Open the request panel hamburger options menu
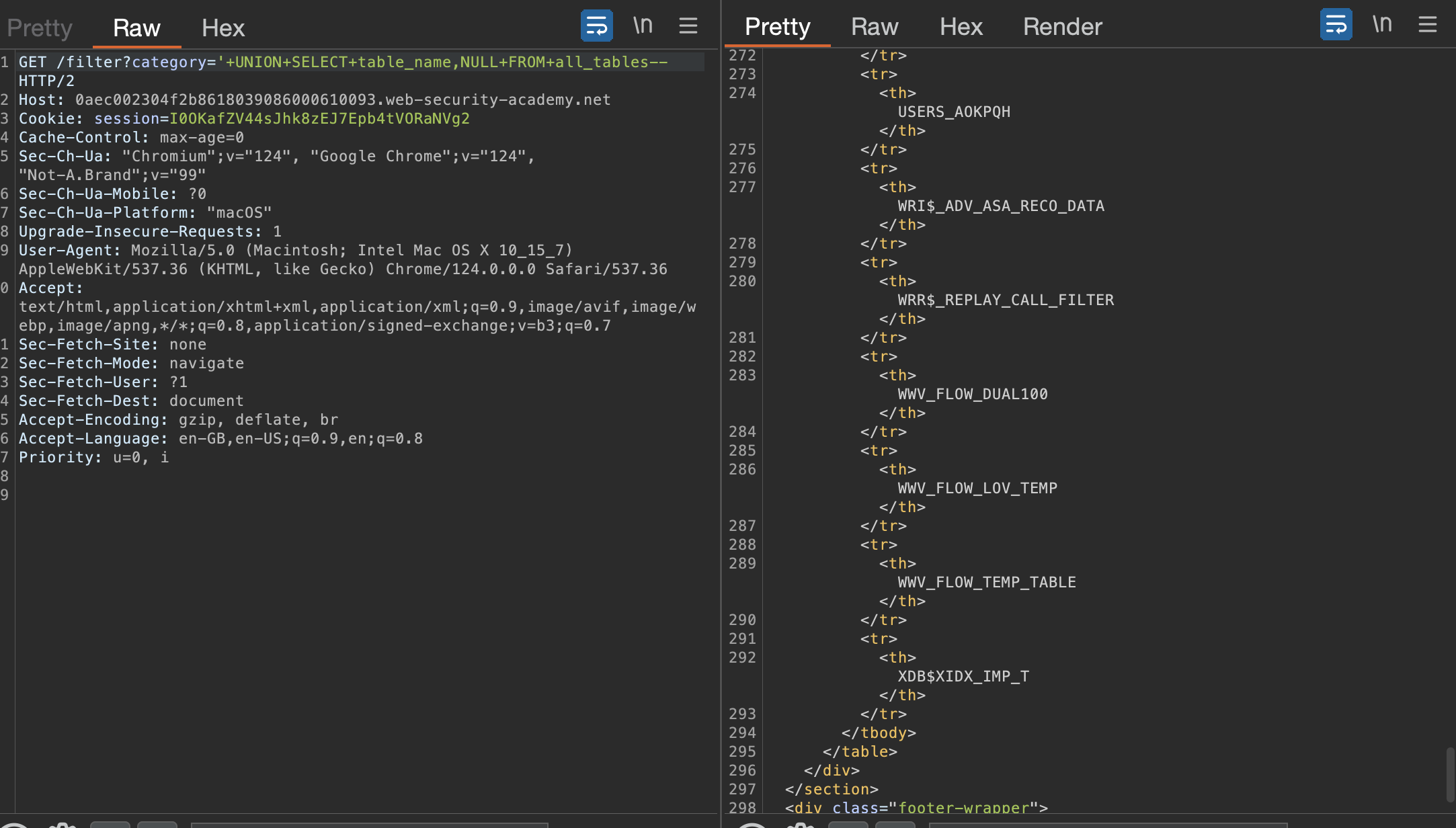1456x828 pixels. (688, 26)
